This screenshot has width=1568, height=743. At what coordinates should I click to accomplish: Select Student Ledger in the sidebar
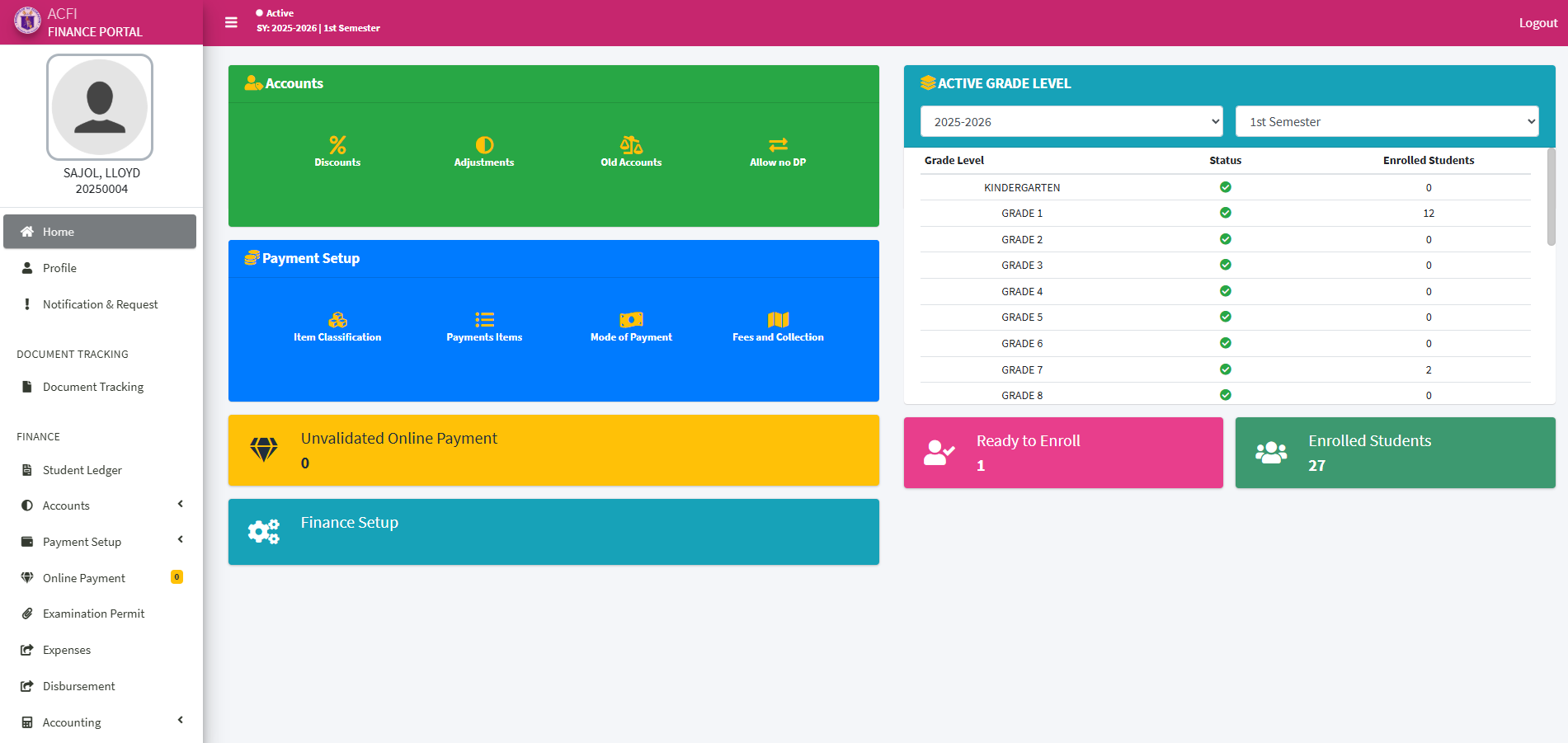coord(82,470)
